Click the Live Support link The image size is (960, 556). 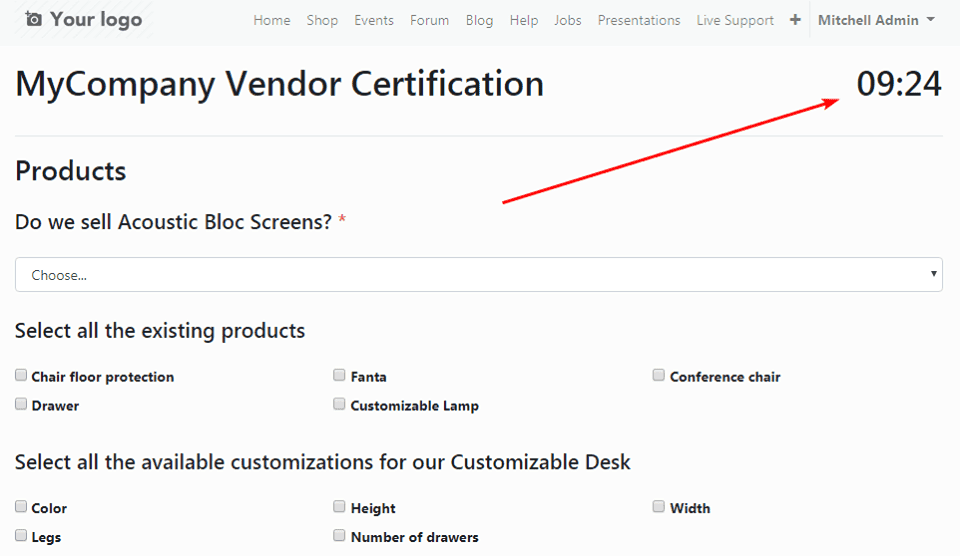point(735,20)
